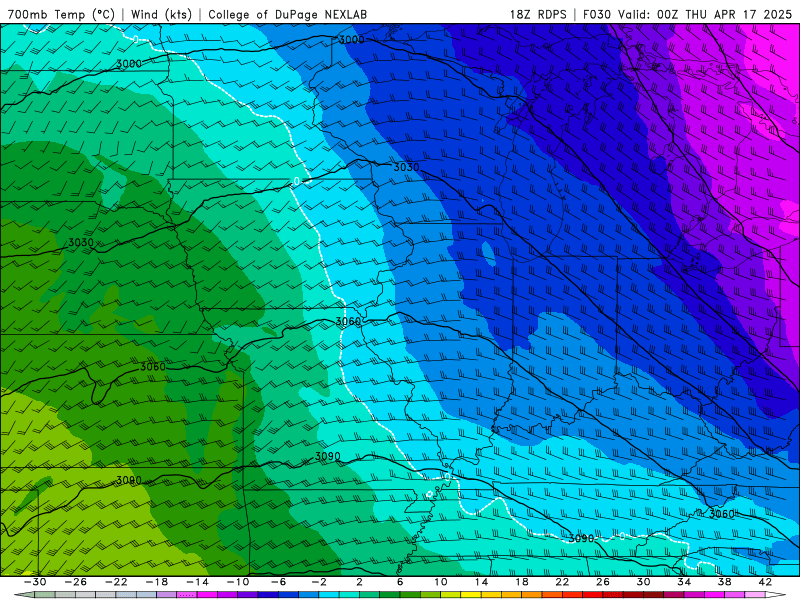800x600 pixels.
Task: Choose the -2 label on the legend
Action: [x=319, y=582]
